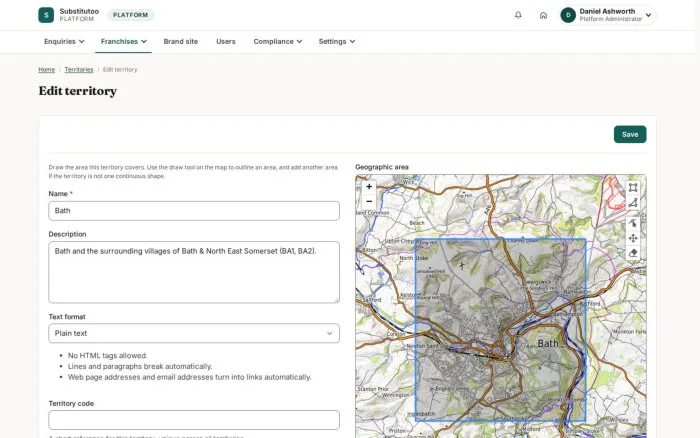Select the eraser remove-shape tool
Image resolution: width=700 pixels, height=438 pixels.
click(633, 253)
